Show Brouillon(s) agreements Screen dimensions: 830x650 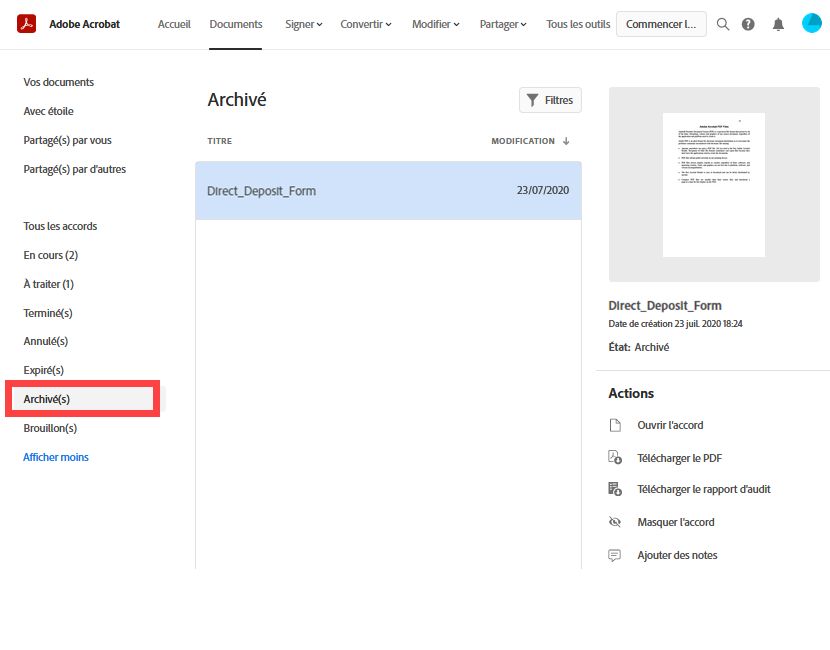pyautogui.click(x=50, y=428)
